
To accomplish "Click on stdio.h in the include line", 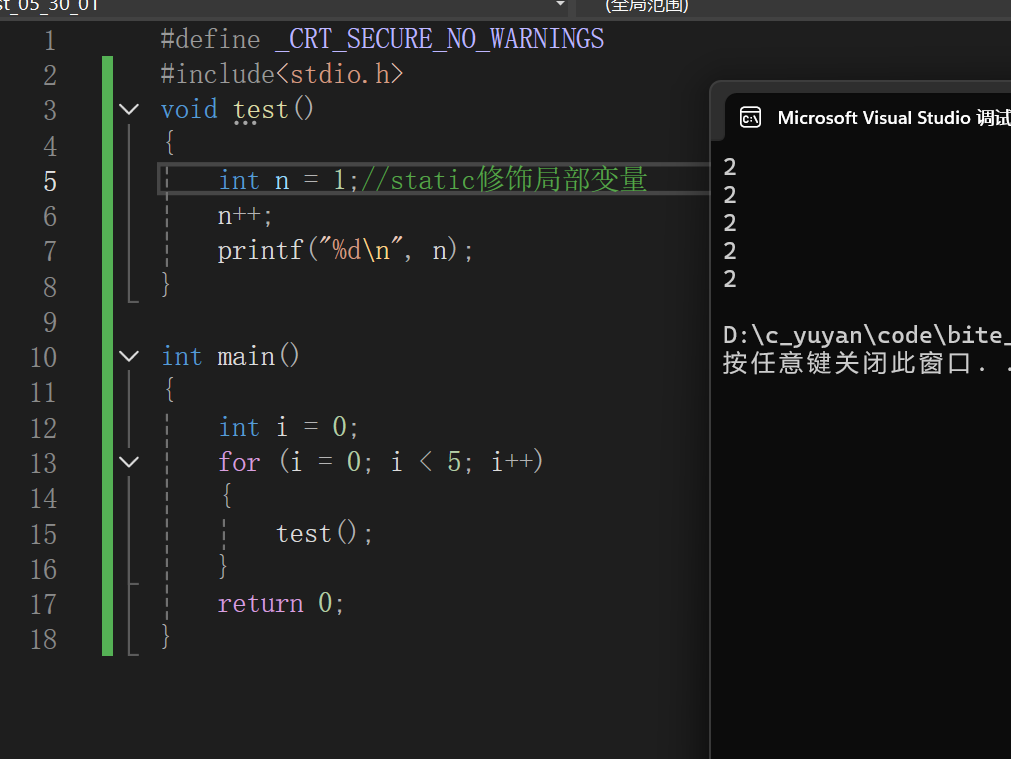I will tap(339, 74).
